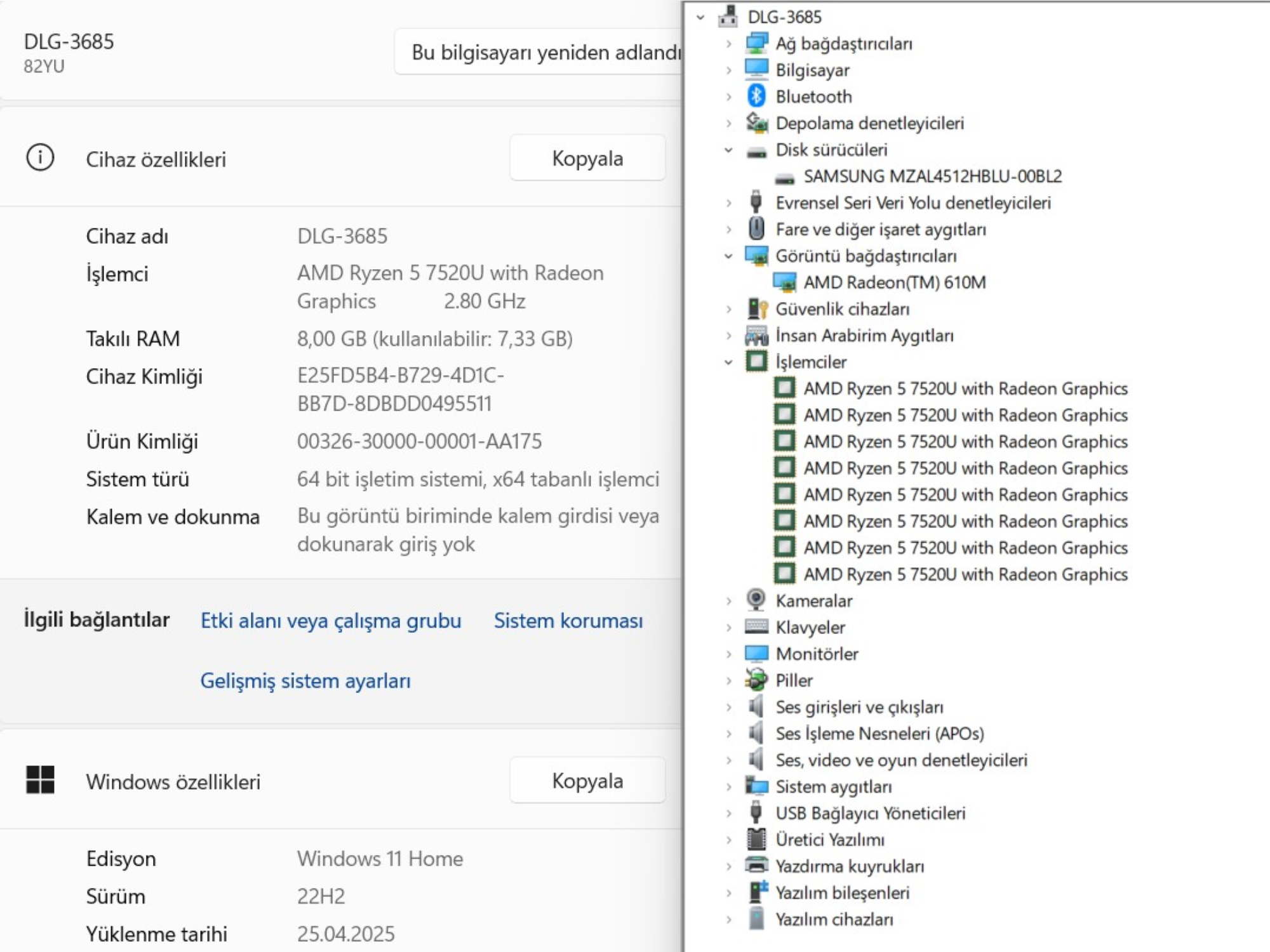
Task: Click the İşlemciler chip icon
Action: [756, 362]
